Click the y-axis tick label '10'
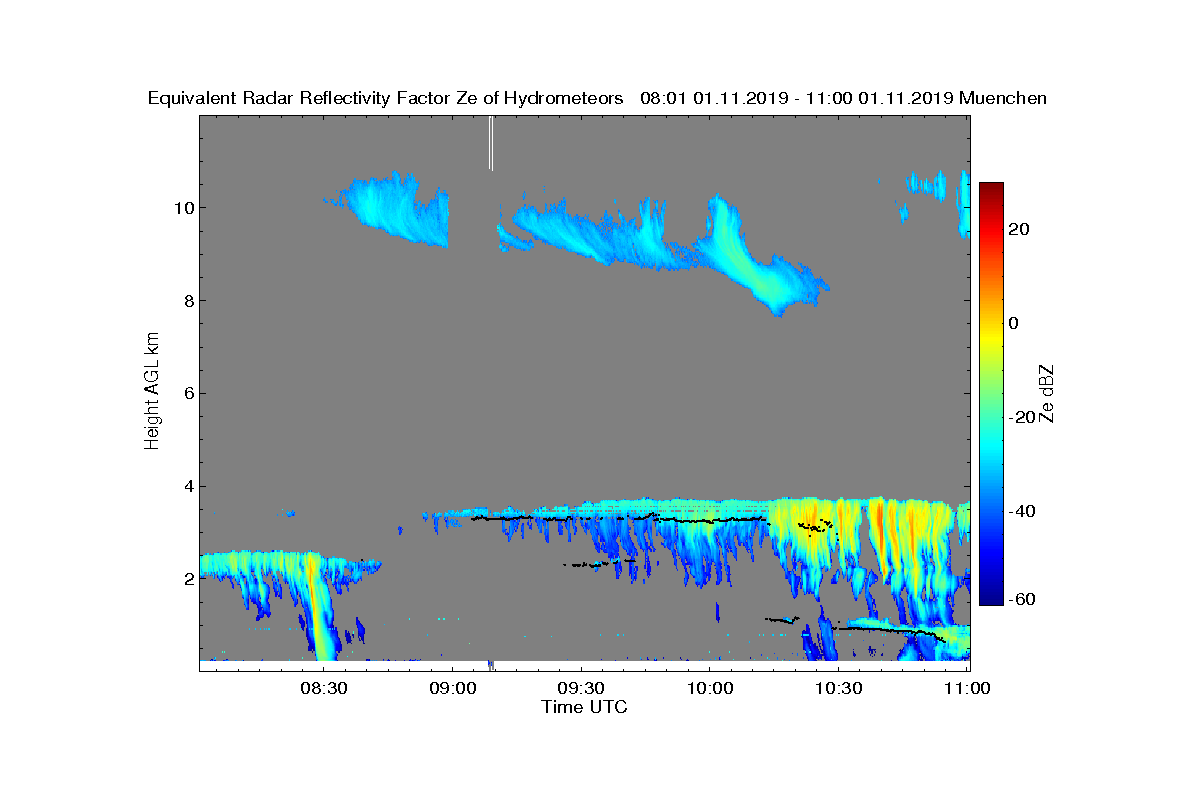This screenshot has height=800, width=1200. pos(183,207)
